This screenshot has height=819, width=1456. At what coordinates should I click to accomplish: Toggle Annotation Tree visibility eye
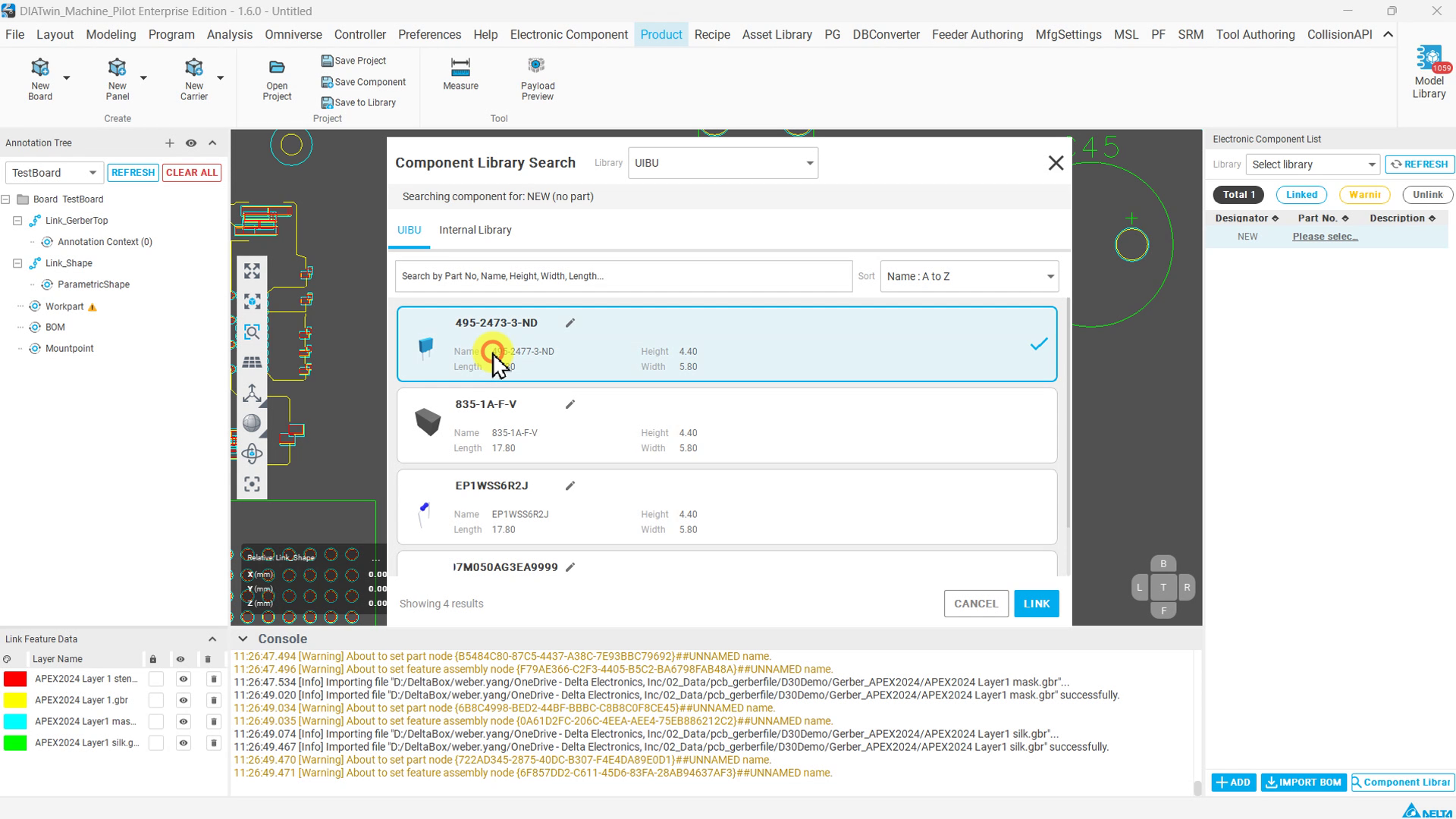tap(191, 143)
